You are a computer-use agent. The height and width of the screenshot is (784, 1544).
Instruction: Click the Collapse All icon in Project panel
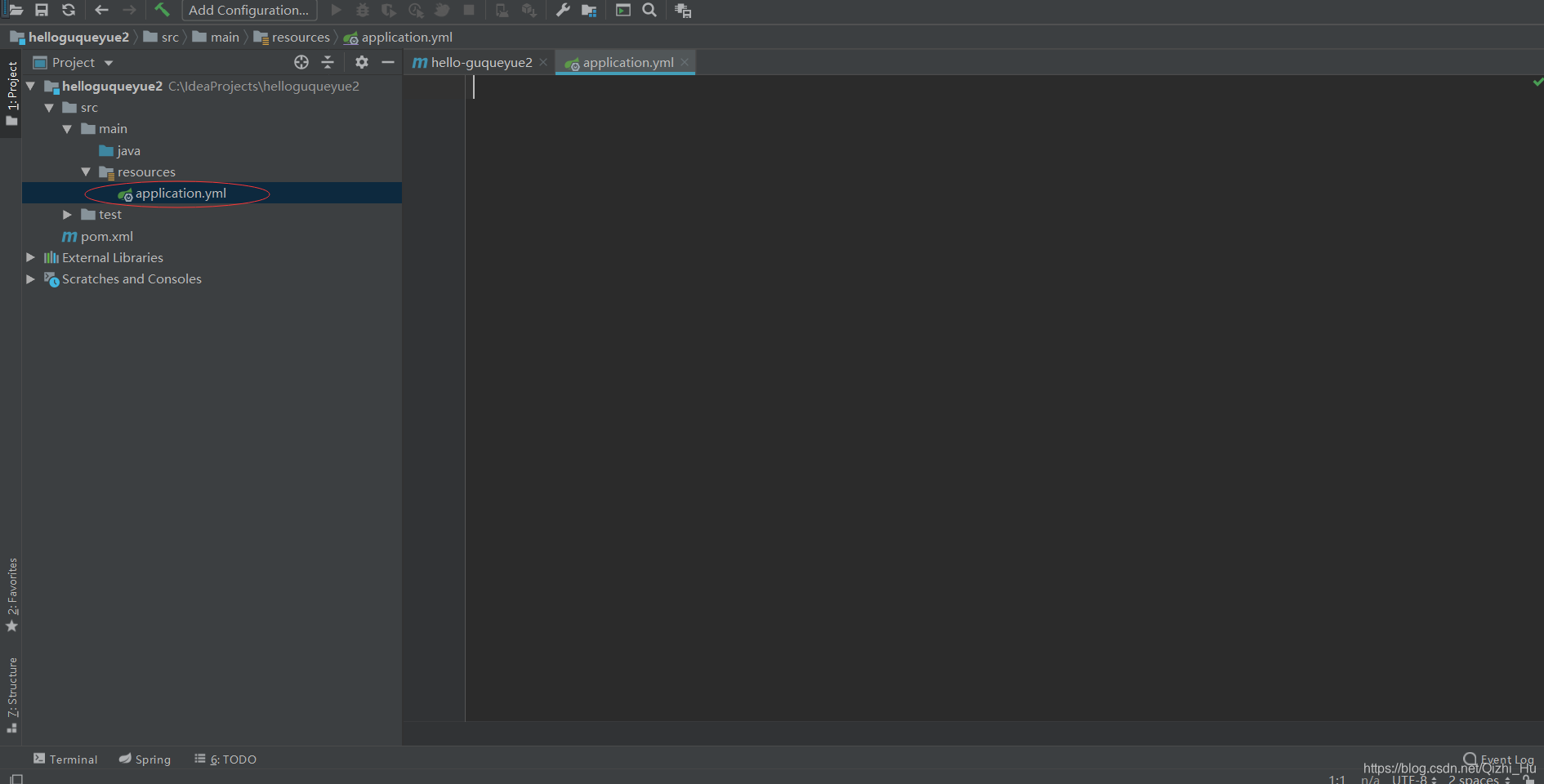[328, 62]
